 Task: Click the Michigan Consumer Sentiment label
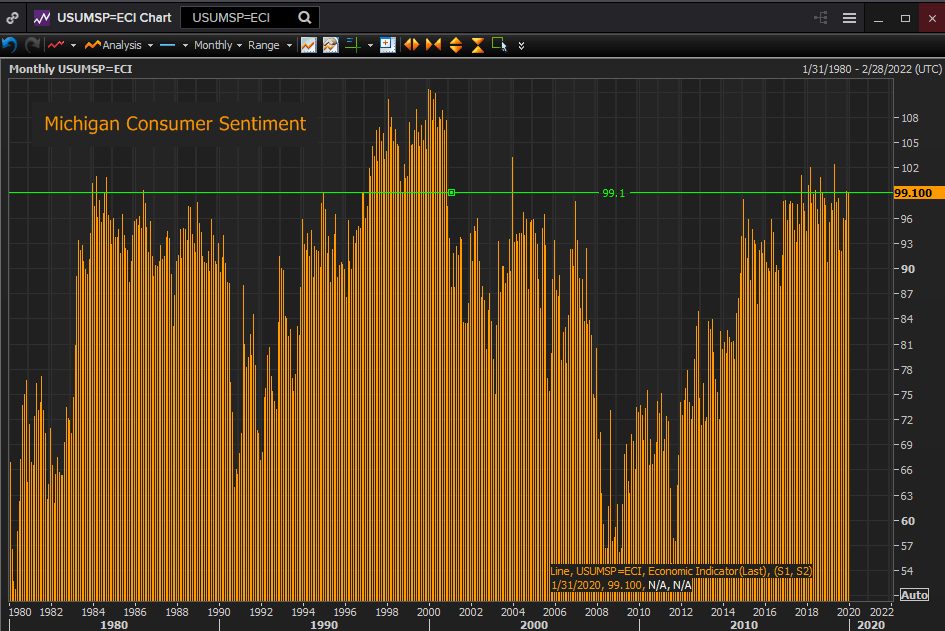coord(175,124)
